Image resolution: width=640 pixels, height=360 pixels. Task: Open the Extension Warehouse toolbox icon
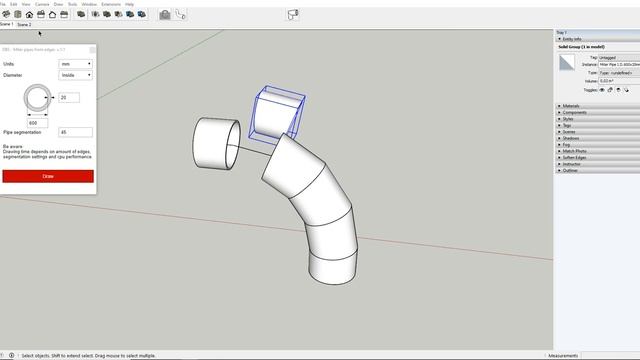click(165, 15)
